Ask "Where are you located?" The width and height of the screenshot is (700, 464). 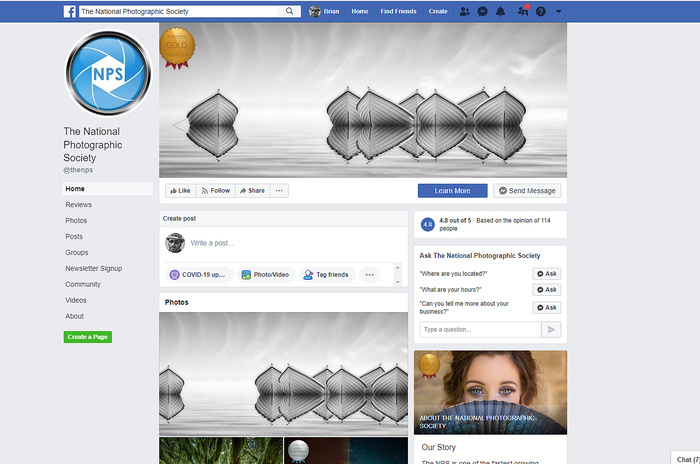pyautogui.click(x=547, y=274)
